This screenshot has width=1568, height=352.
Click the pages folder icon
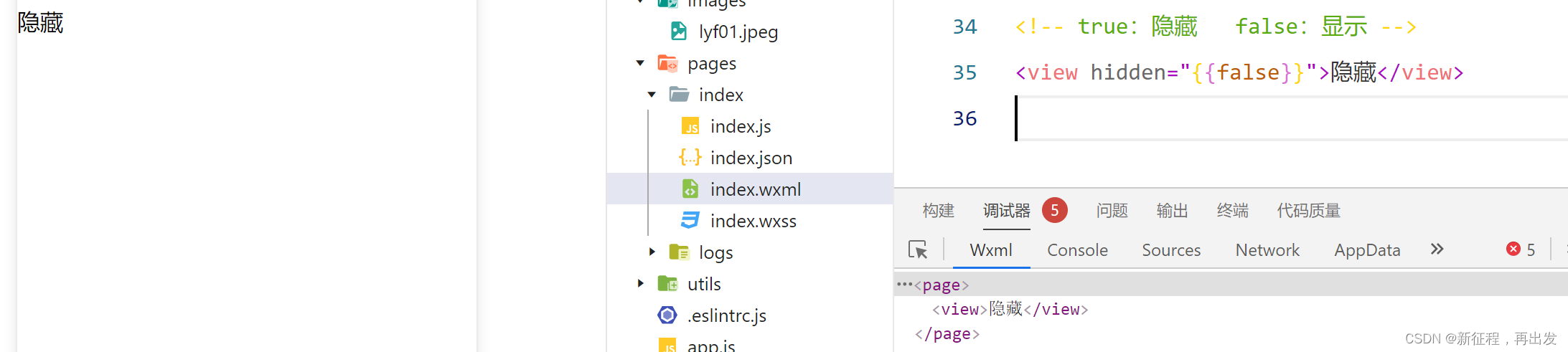click(667, 63)
